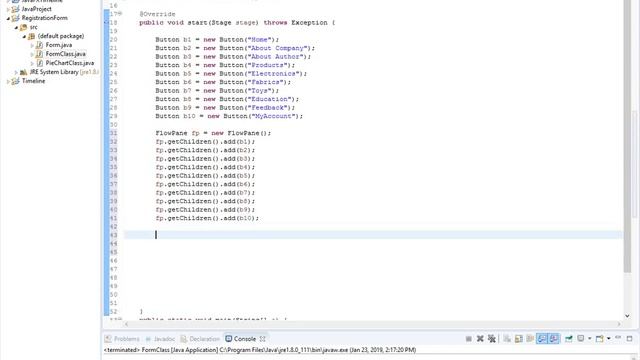Viewport: 640px width, 360px height.
Task: Switch to the Javadoc tab
Action: 160,339
